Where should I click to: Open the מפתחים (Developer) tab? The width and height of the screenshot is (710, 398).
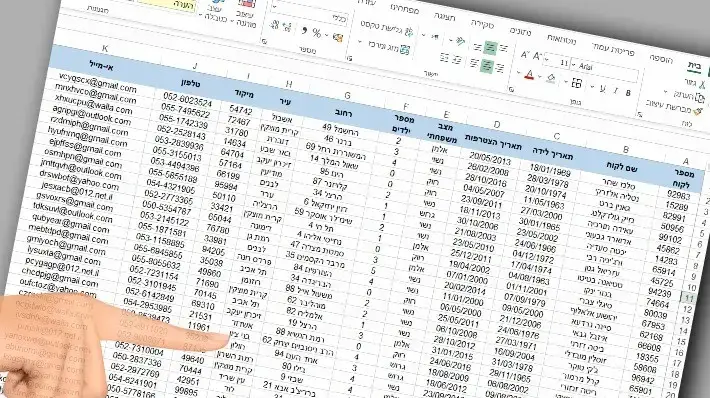[404, 8]
